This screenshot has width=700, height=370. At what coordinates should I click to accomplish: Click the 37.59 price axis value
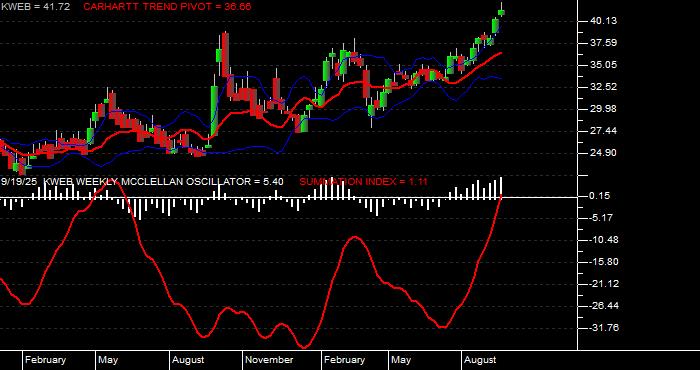tap(603, 43)
